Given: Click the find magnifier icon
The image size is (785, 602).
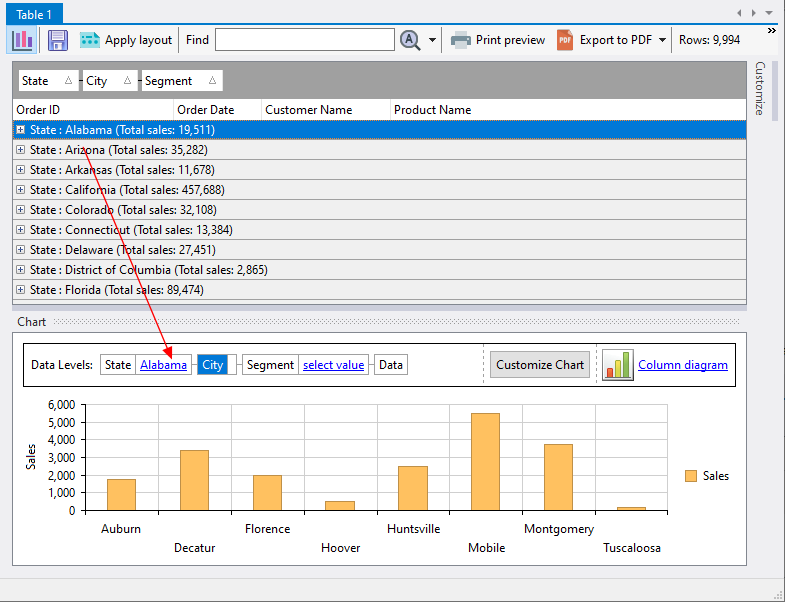Looking at the screenshot, I should coord(410,40).
